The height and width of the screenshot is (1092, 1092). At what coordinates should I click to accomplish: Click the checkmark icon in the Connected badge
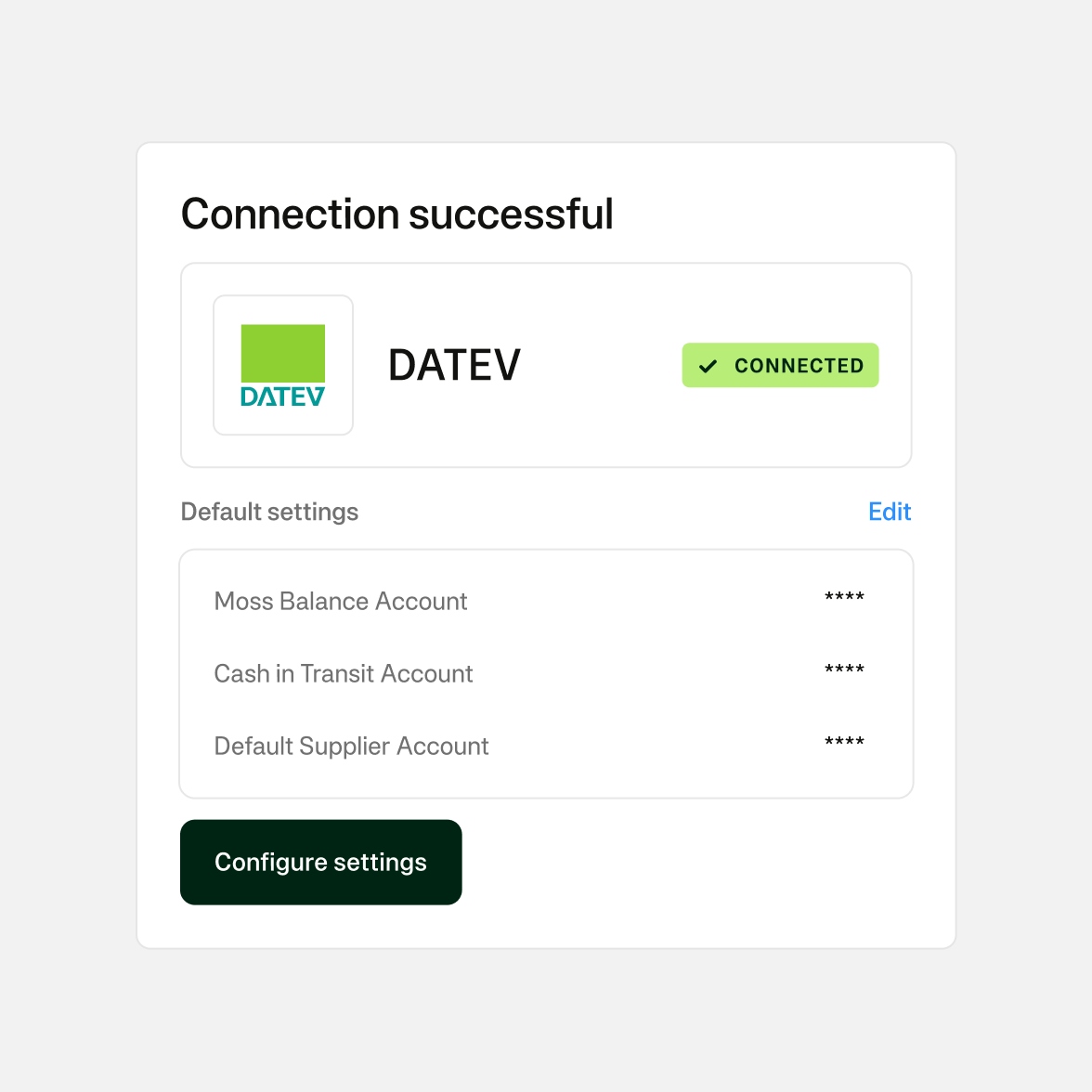(x=708, y=366)
